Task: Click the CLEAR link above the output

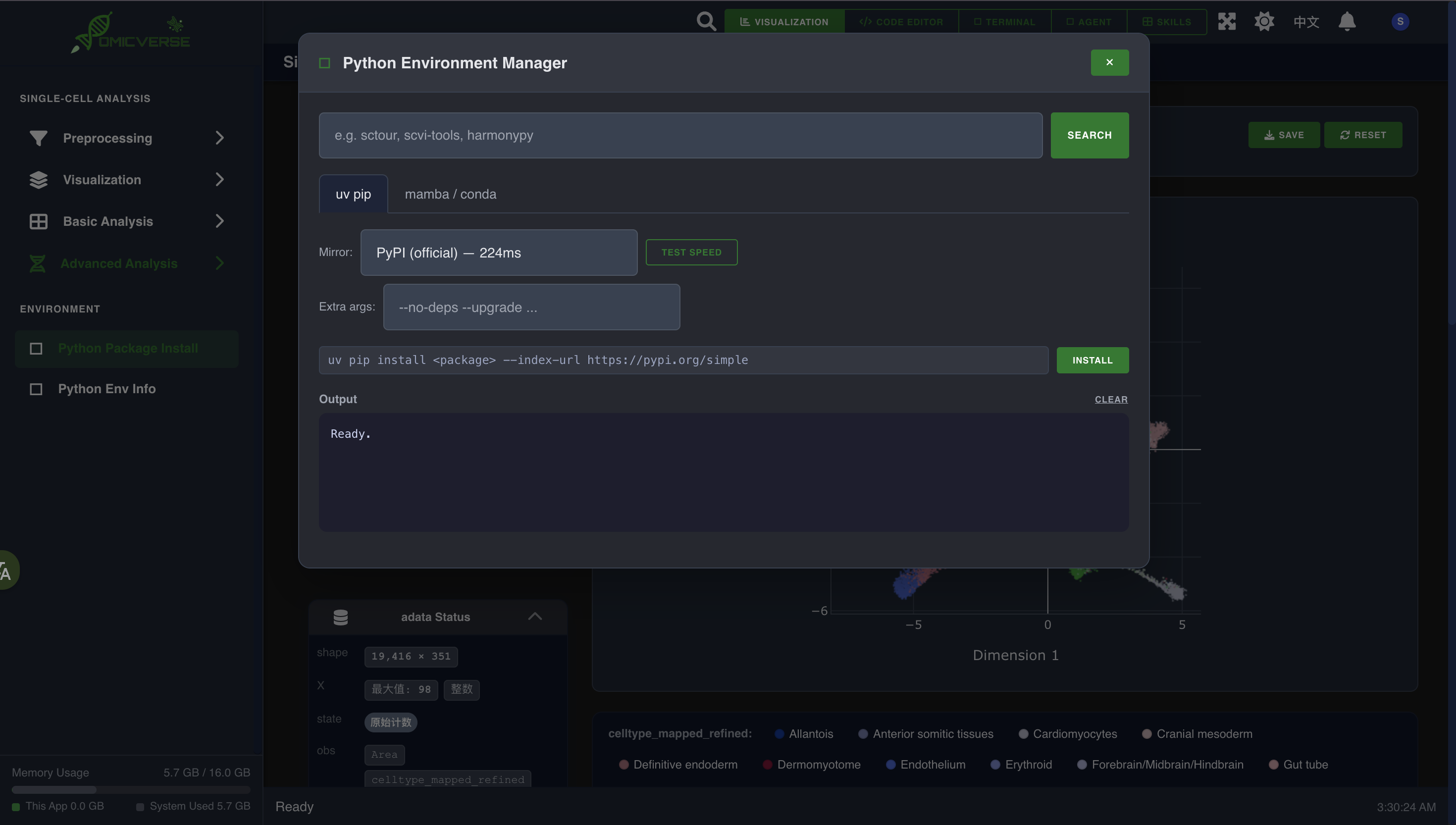Action: (x=1110, y=399)
